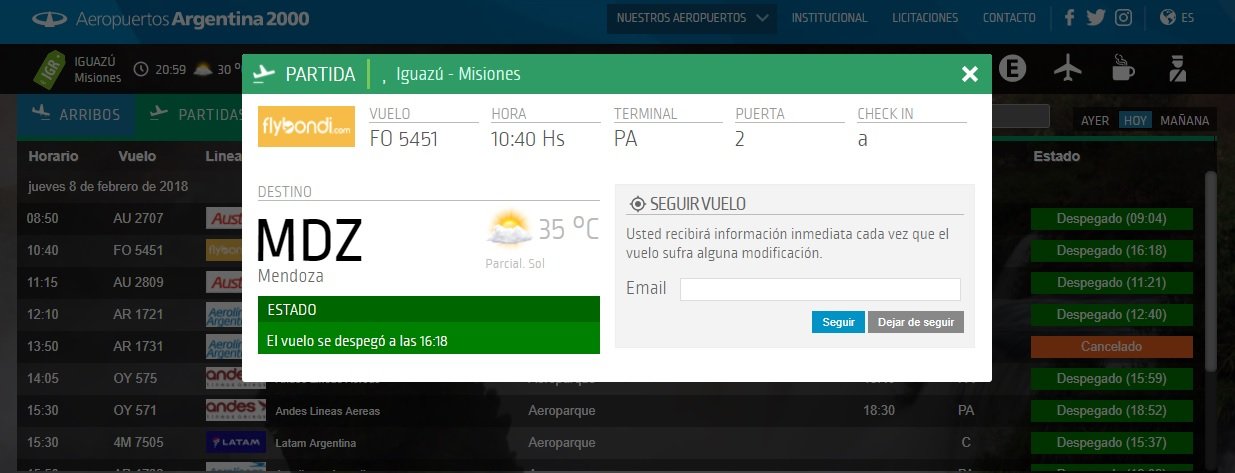Click the officer/security person icon
This screenshot has height=473, width=1235.
point(1177,68)
